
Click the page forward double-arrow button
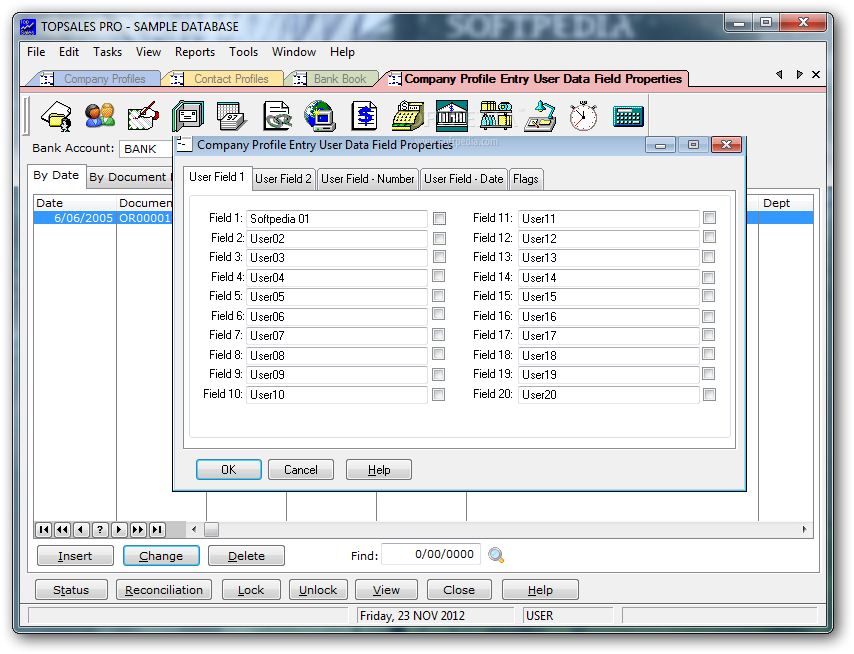(x=138, y=529)
